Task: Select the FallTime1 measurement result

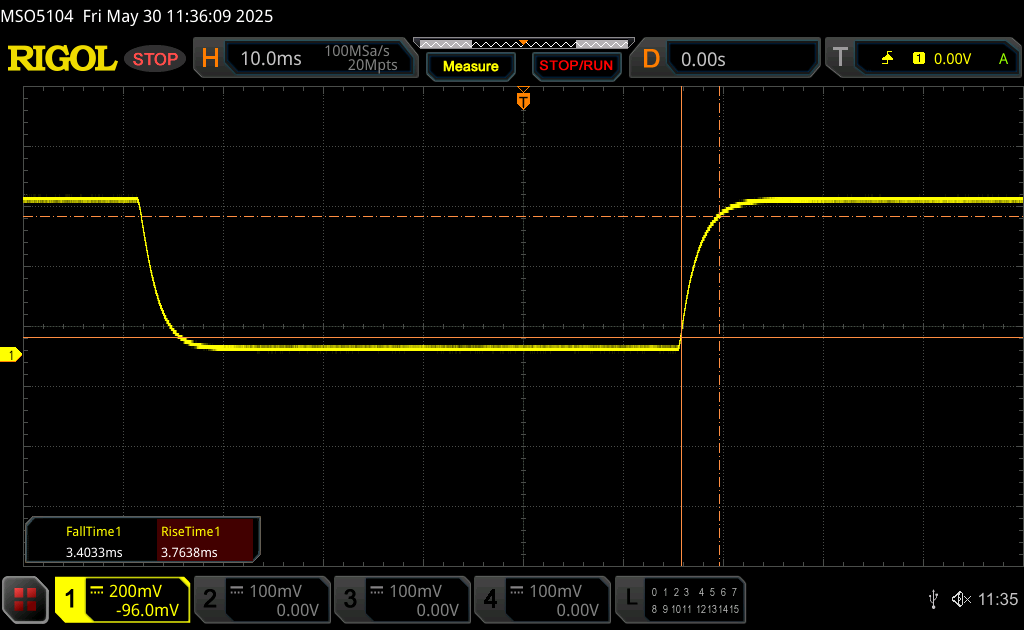Action: point(93,542)
